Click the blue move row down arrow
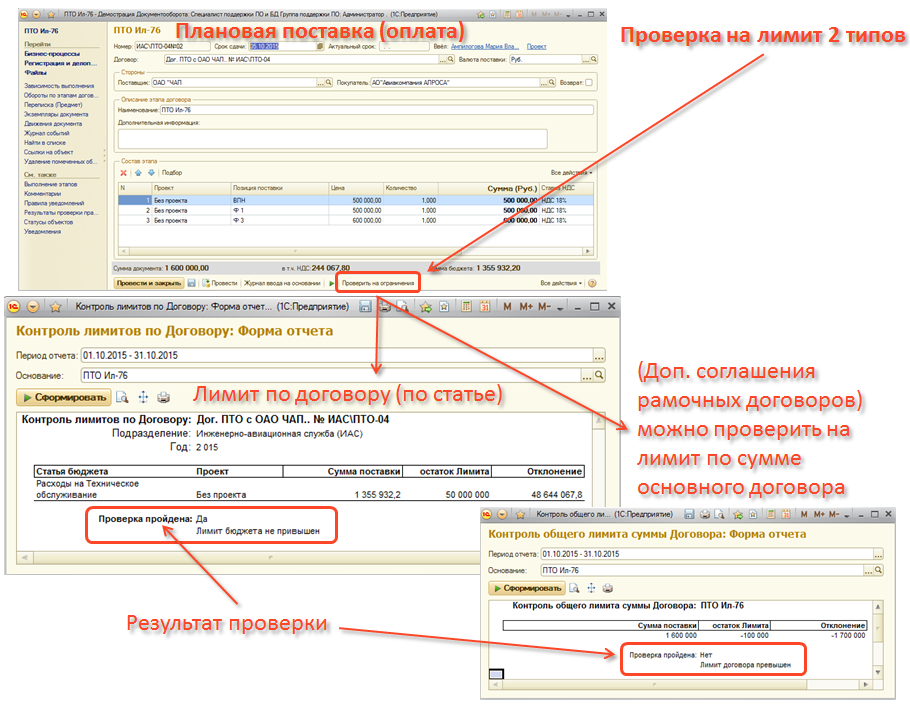This screenshot has width=910, height=704. click(151, 173)
